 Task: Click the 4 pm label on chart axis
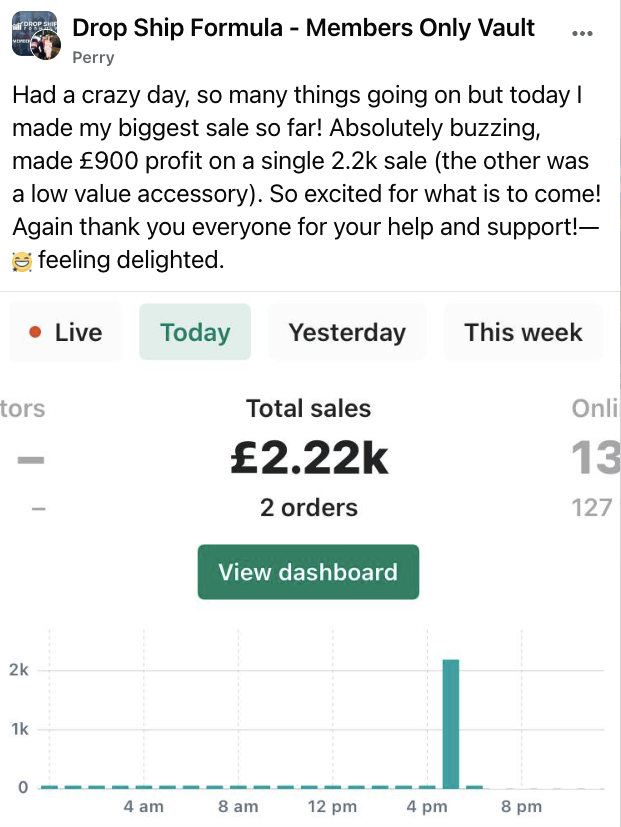pos(427,806)
